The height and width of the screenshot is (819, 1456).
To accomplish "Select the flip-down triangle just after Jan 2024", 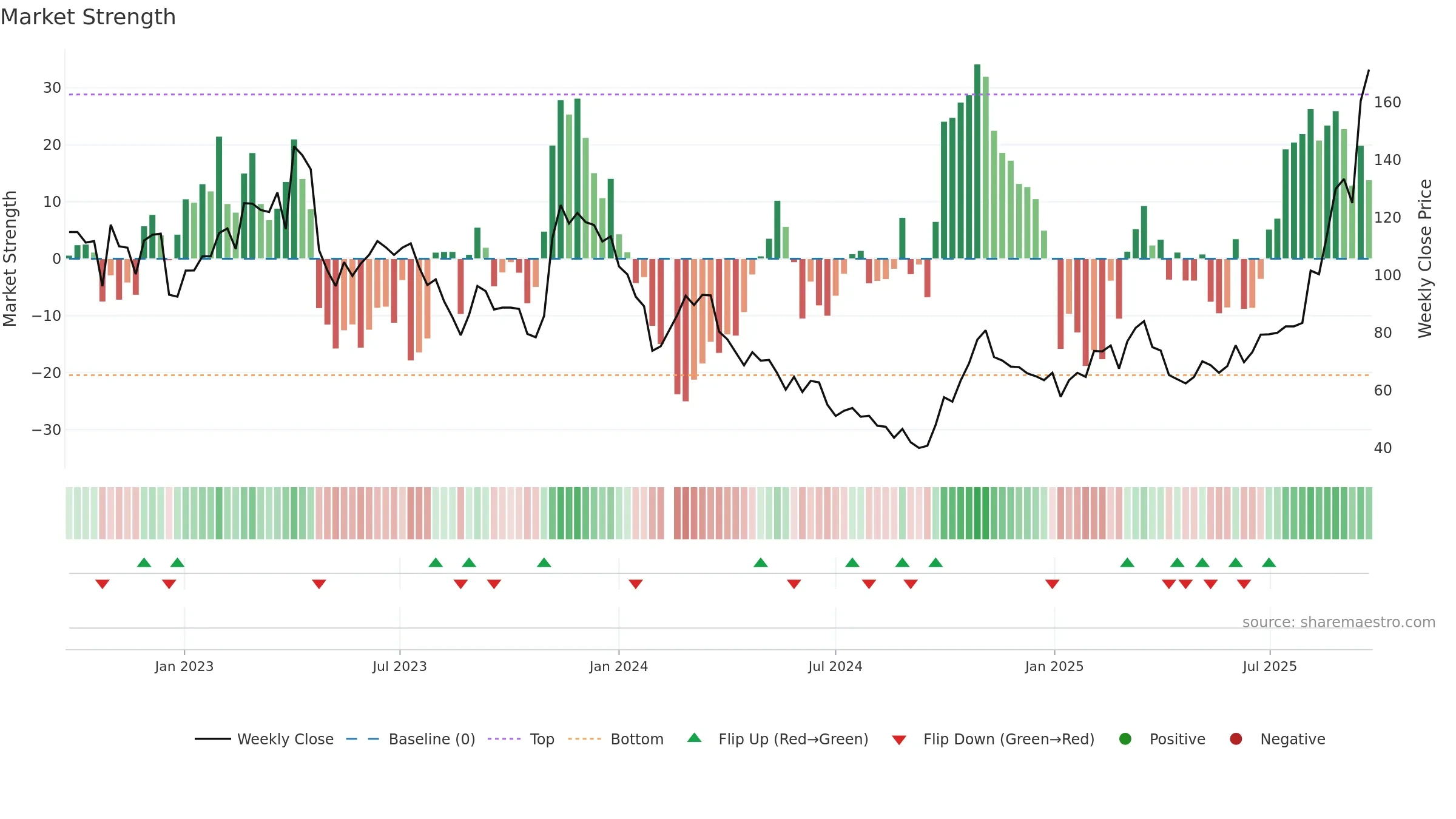I will [x=636, y=584].
